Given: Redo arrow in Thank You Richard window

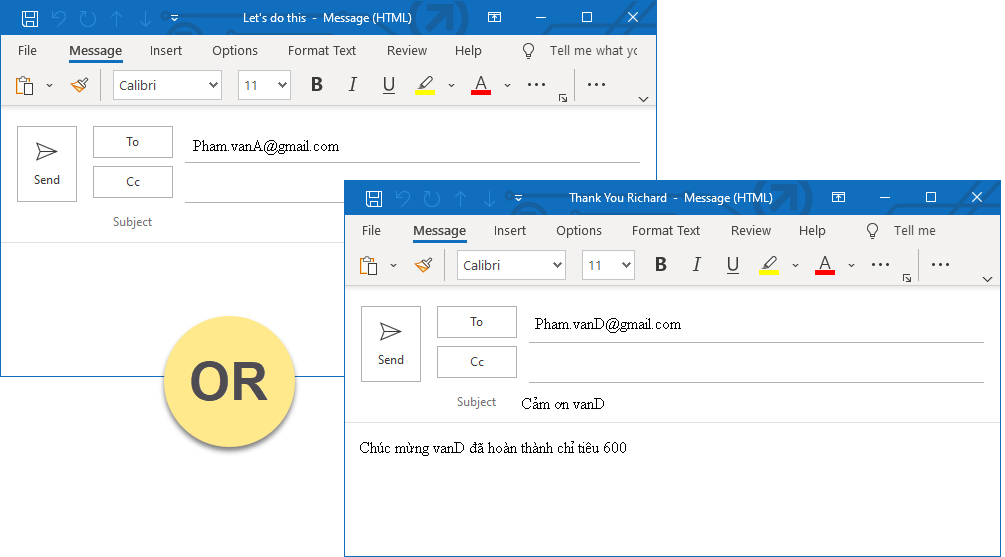Looking at the screenshot, I should point(432,199).
